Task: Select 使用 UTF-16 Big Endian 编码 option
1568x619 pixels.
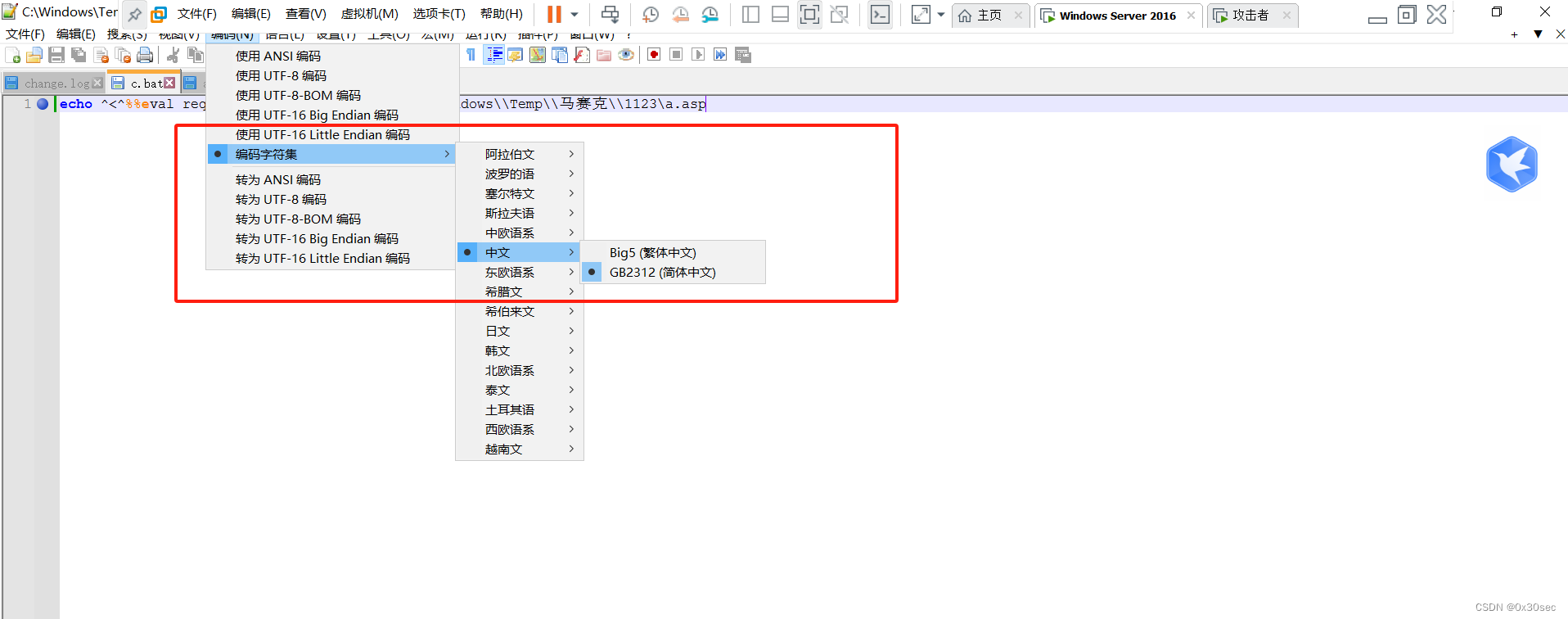Action: click(x=332, y=115)
